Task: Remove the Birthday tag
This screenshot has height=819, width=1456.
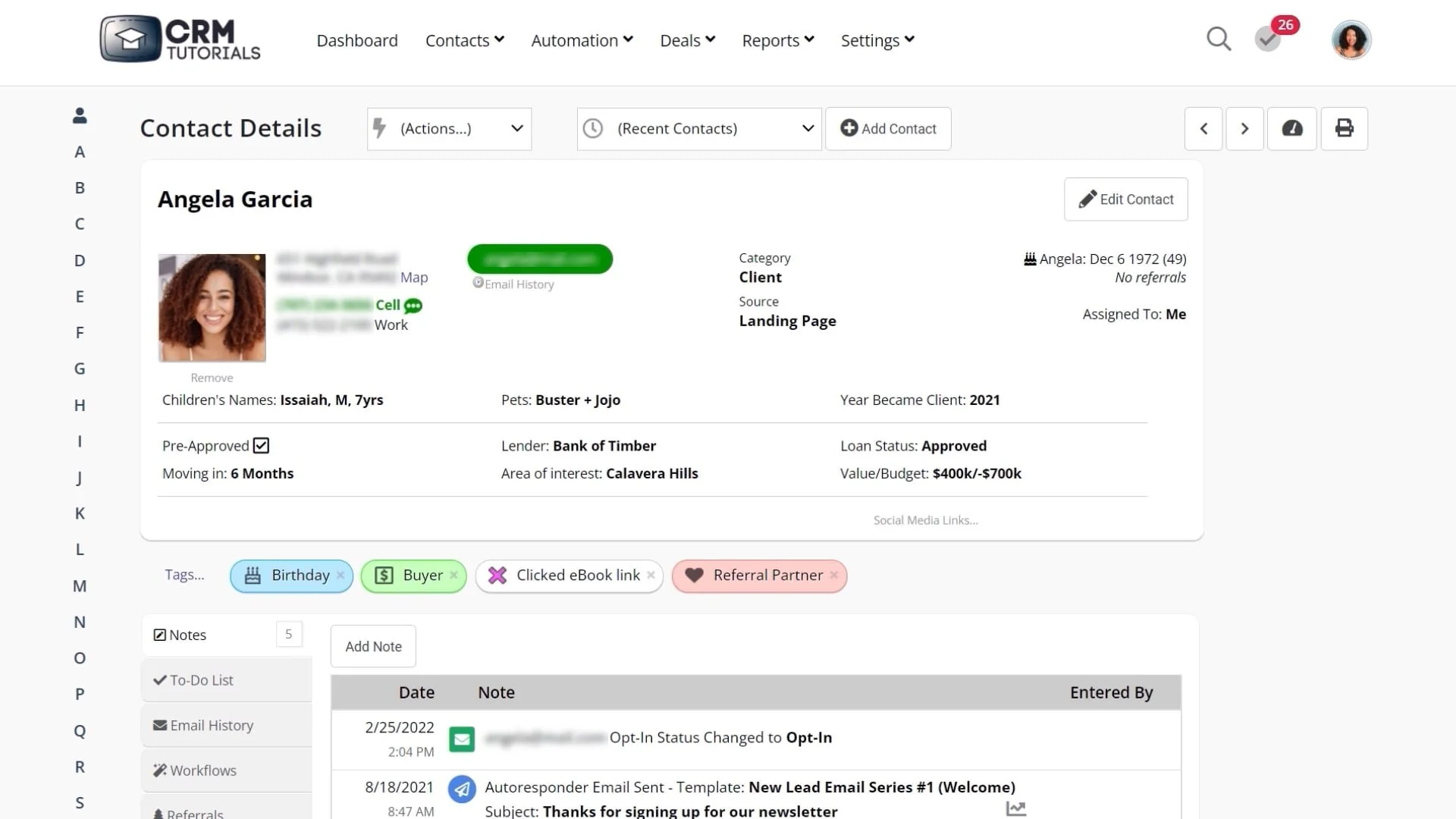Action: point(340,576)
